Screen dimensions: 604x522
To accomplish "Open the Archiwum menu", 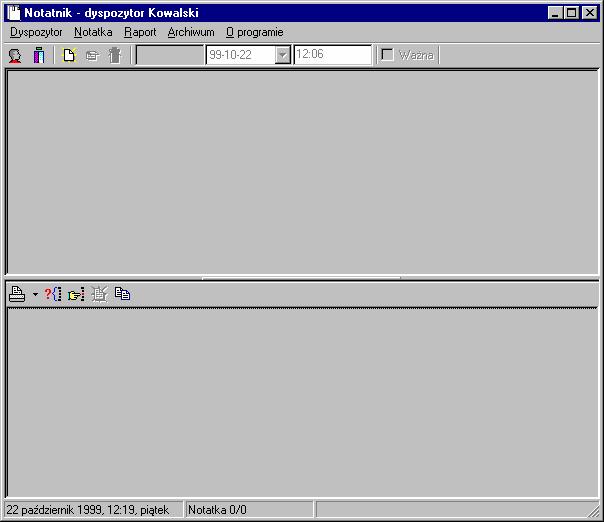I will pyautogui.click(x=191, y=32).
